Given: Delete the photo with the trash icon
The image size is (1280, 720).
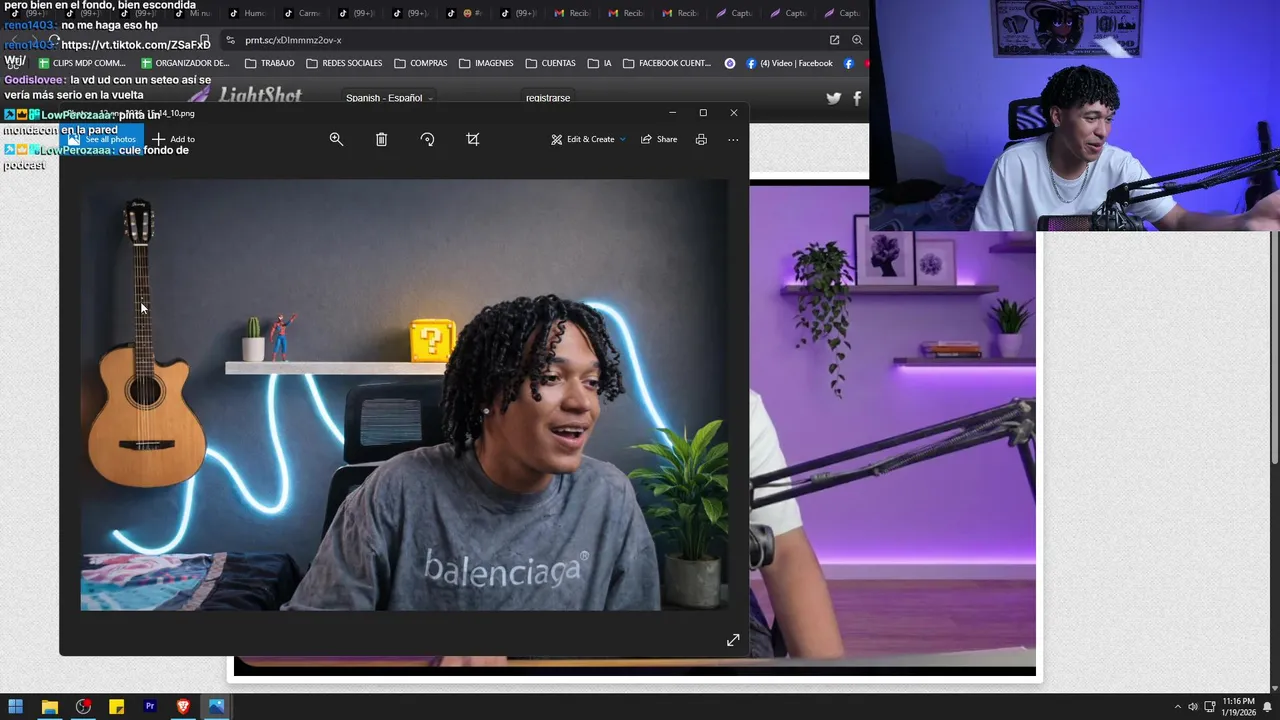Looking at the screenshot, I should [381, 139].
